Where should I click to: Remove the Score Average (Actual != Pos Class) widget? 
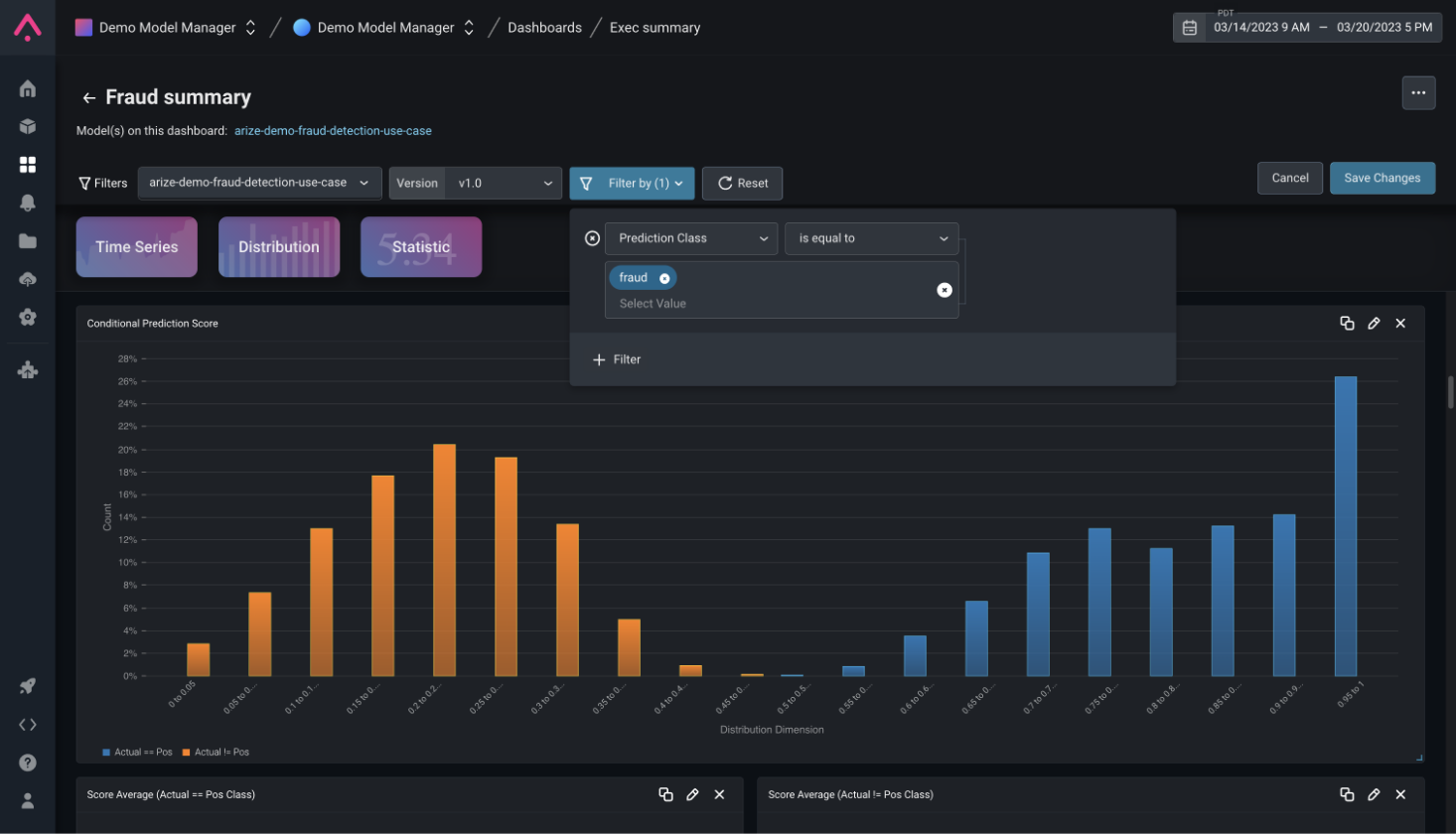coord(1400,794)
